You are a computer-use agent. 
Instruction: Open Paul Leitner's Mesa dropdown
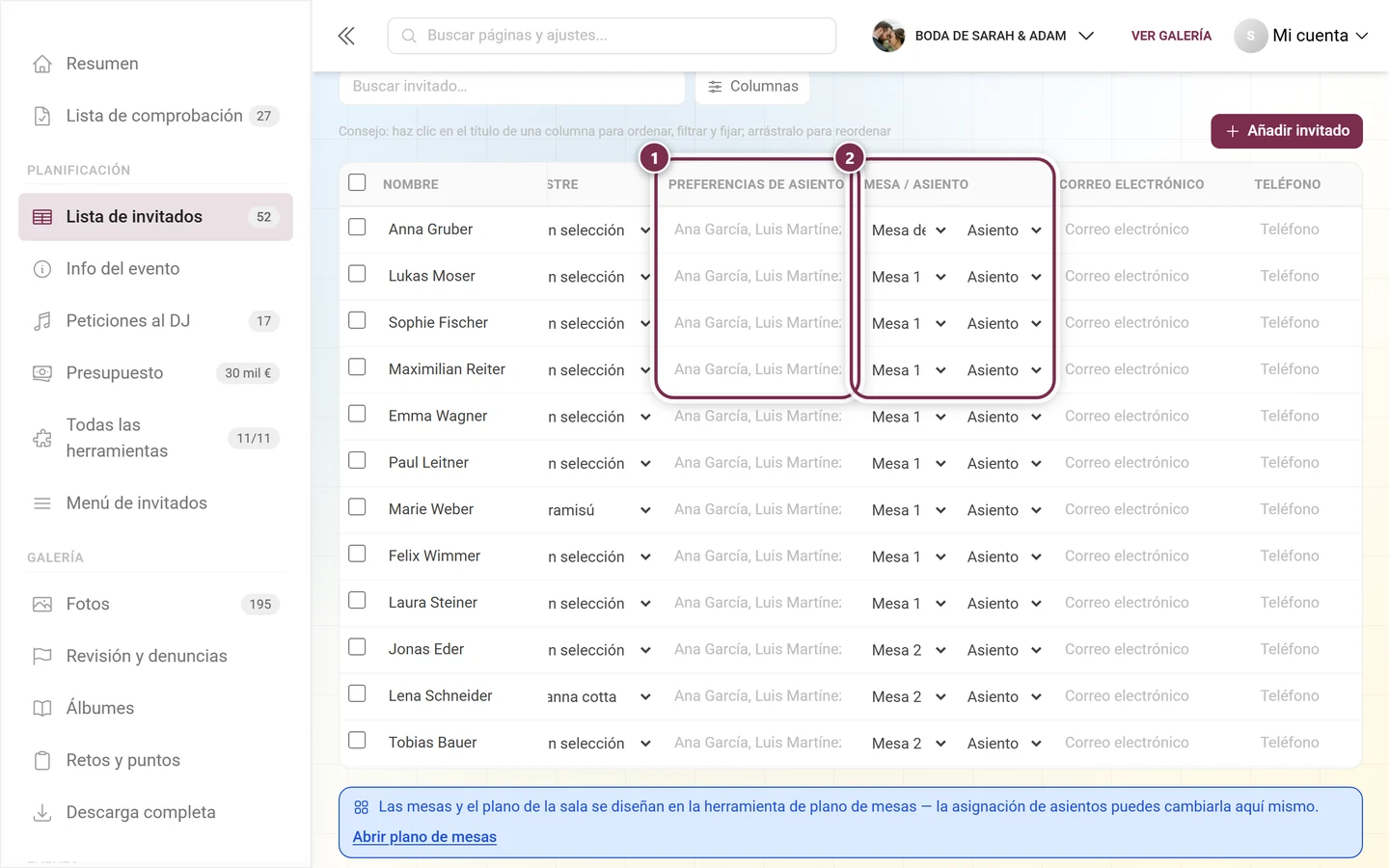[909, 464]
